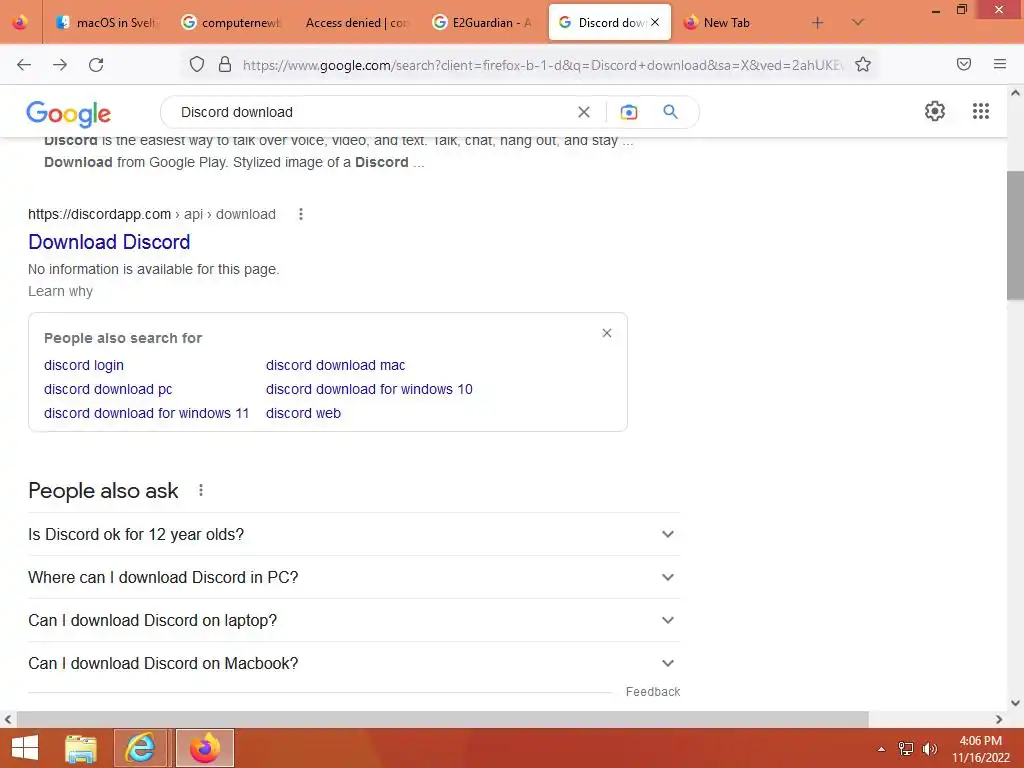Click the scroll left arrow

click(8, 719)
